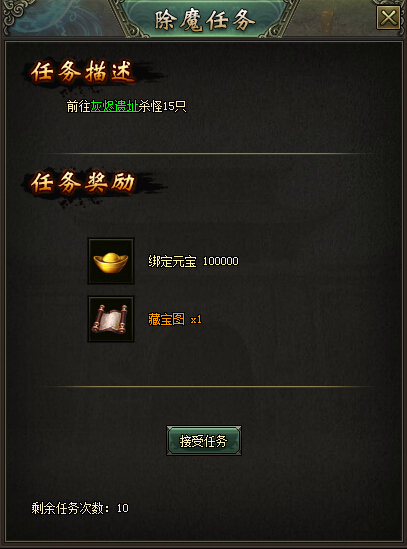Image resolution: width=407 pixels, height=549 pixels.
Task: Click the gold ingot reward icon
Action: (111, 261)
